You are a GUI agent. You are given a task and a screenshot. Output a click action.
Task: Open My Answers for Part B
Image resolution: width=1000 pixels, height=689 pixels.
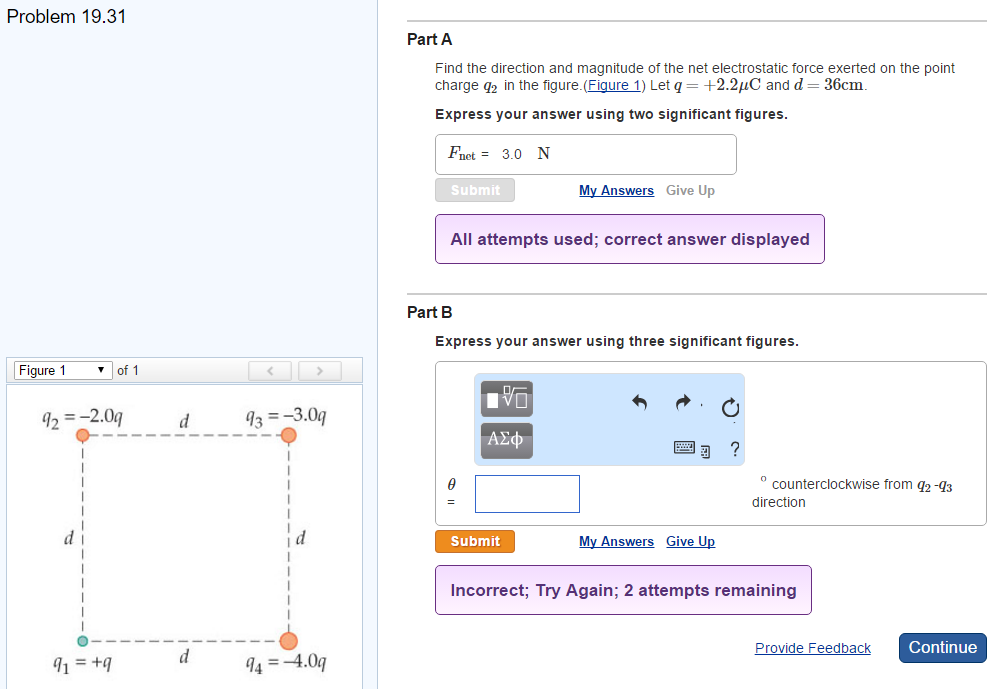pos(616,541)
